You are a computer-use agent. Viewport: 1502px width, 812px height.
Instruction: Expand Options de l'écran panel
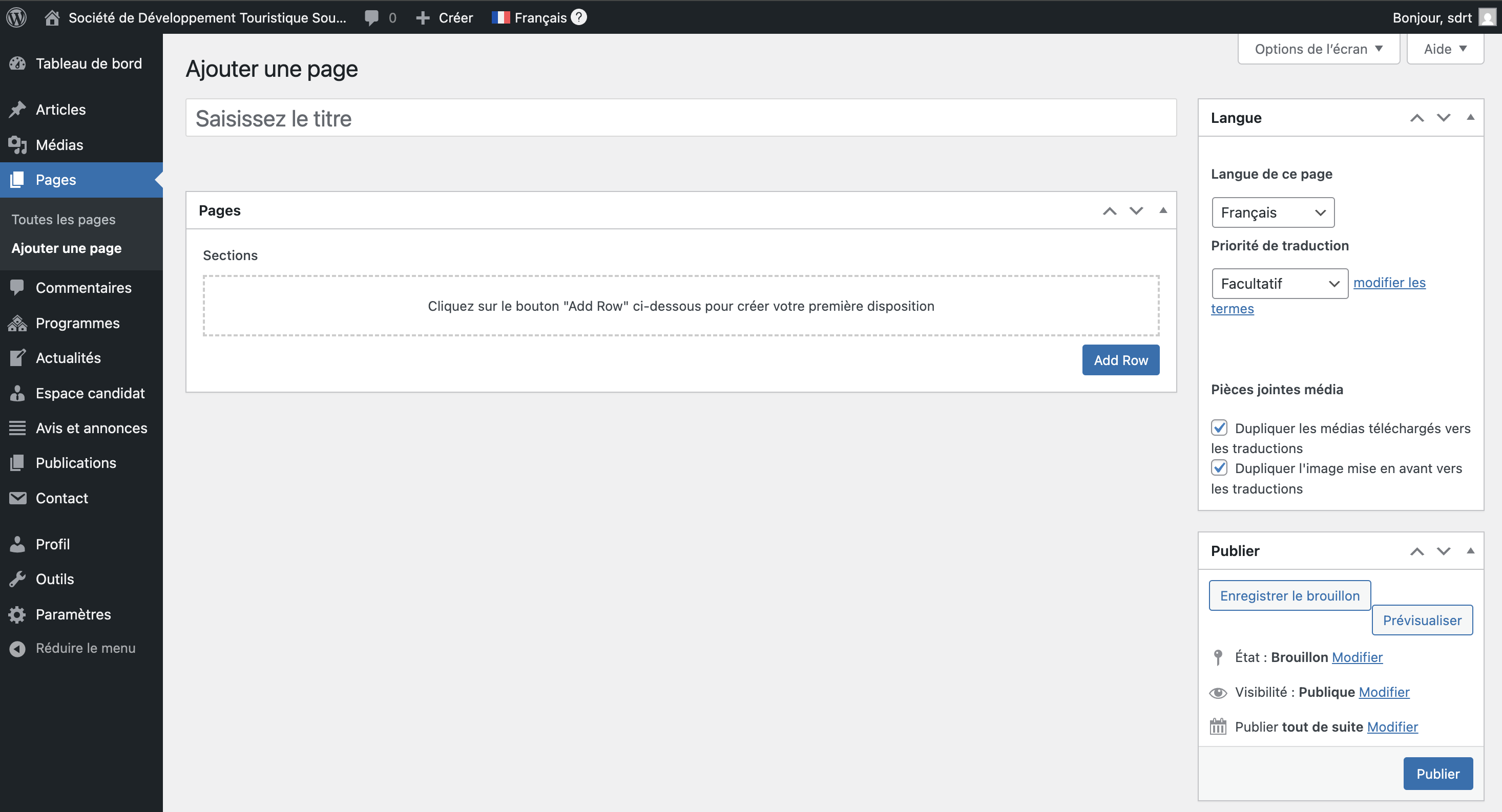[1318, 49]
